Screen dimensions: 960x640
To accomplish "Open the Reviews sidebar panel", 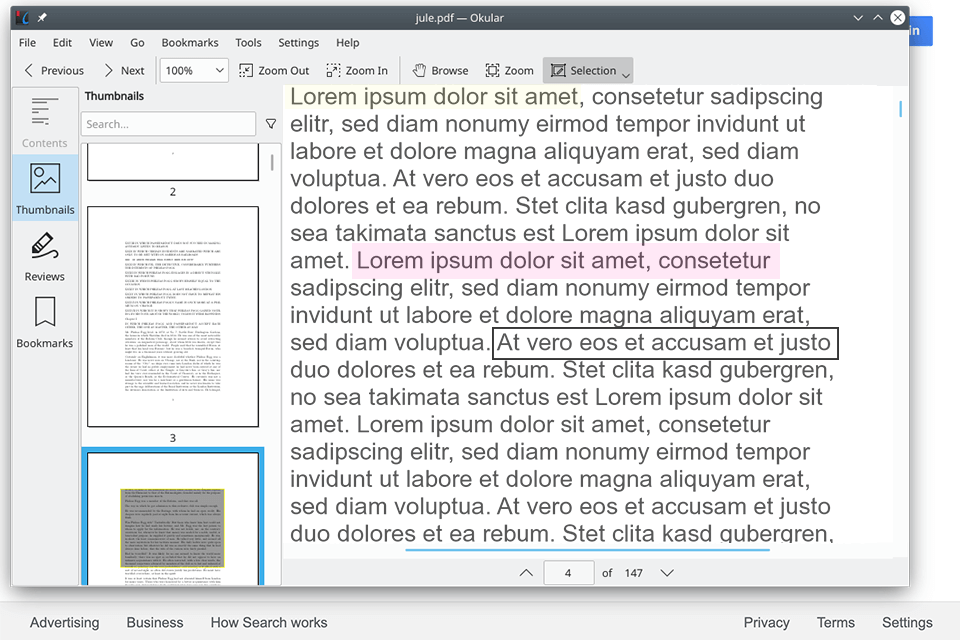I will (x=44, y=255).
